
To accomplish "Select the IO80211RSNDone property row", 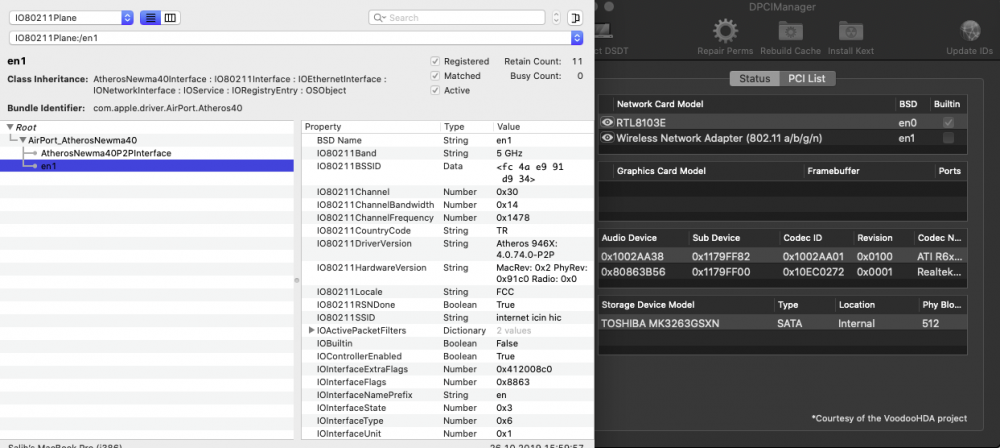I will click(447, 305).
